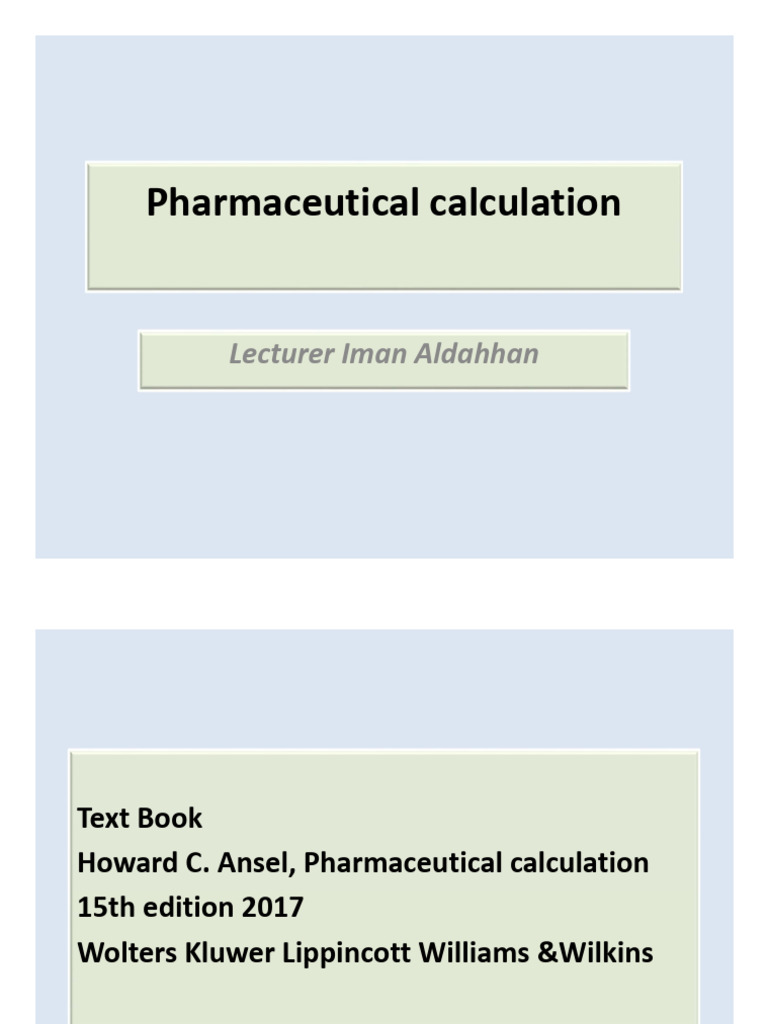
Task: Click the word "Book" in the Text Book heading
Action: (168, 818)
